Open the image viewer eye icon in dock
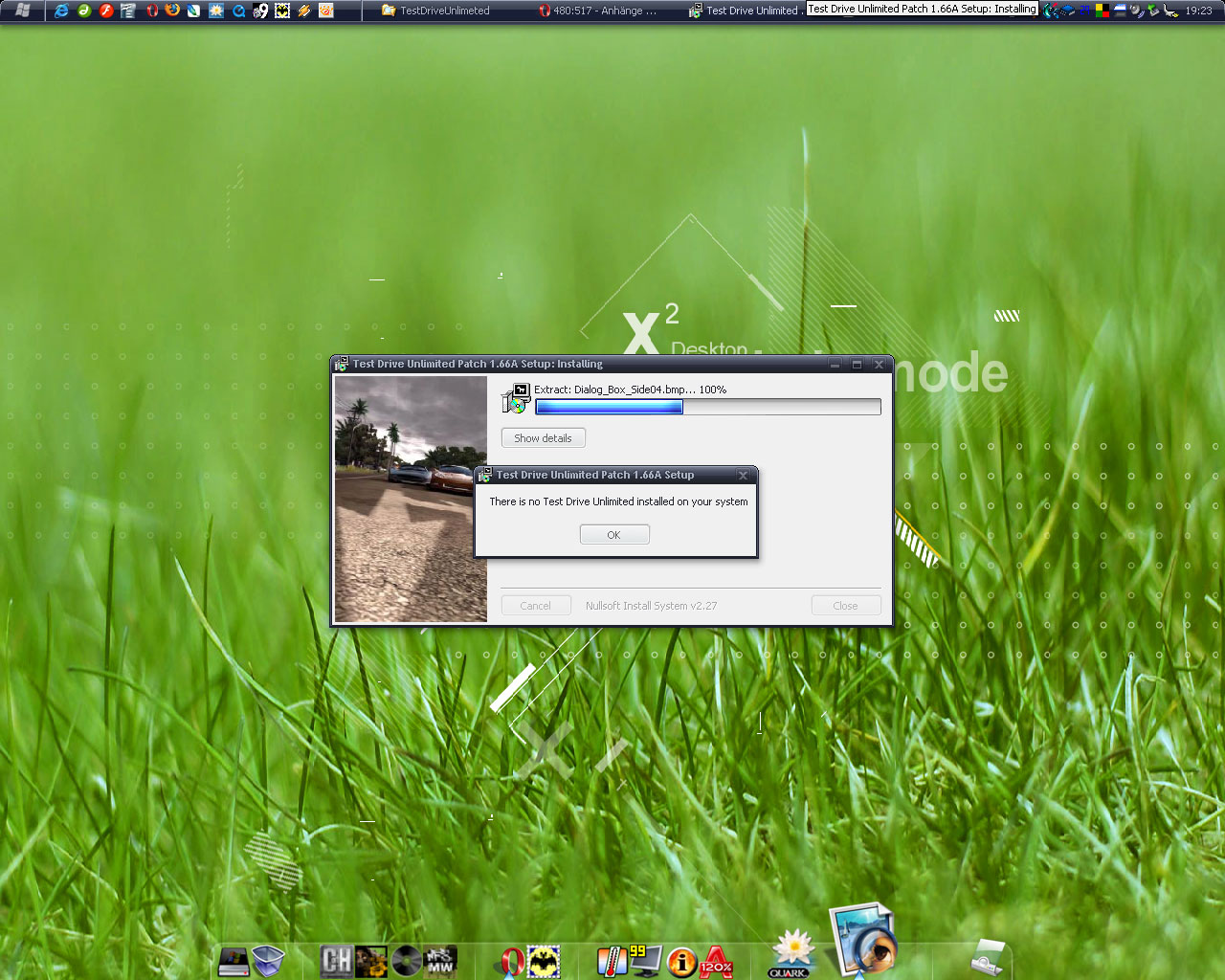The image size is (1225, 980). click(x=863, y=940)
